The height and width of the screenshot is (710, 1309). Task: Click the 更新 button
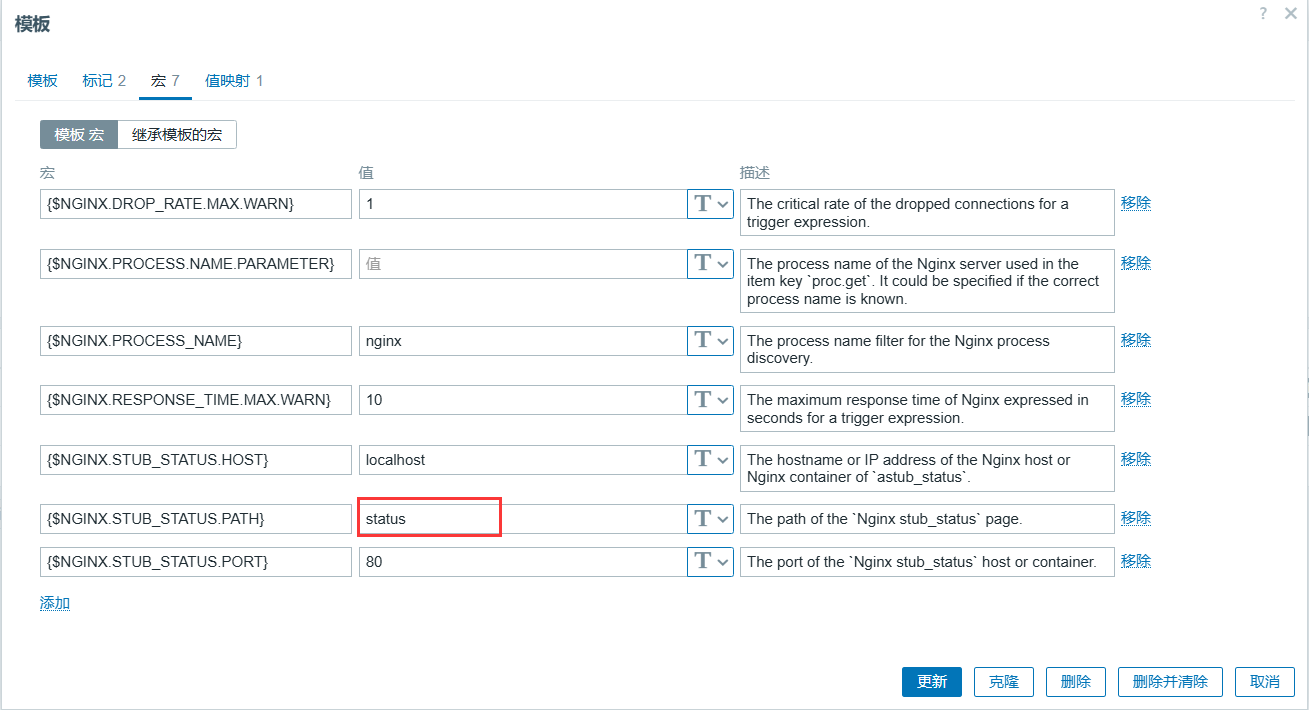pos(931,682)
